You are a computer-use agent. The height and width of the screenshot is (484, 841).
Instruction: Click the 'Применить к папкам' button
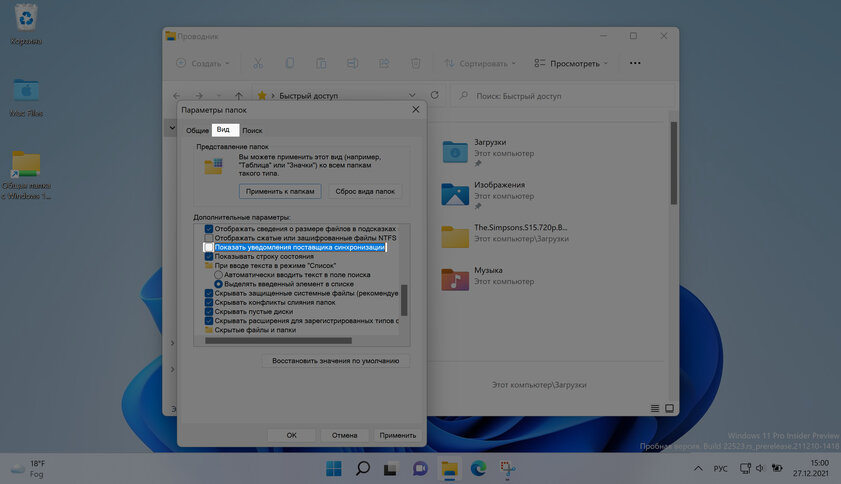coord(280,191)
